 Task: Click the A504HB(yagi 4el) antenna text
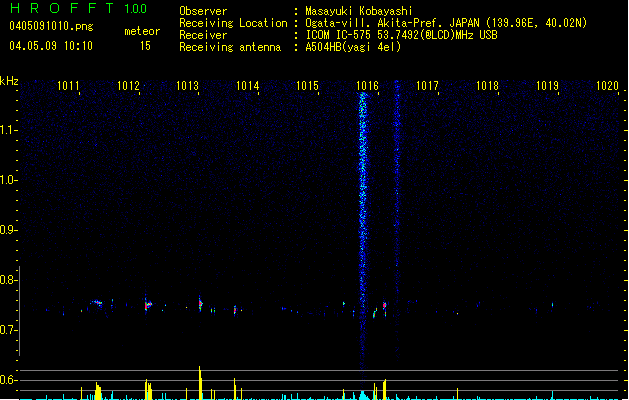[353, 47]
